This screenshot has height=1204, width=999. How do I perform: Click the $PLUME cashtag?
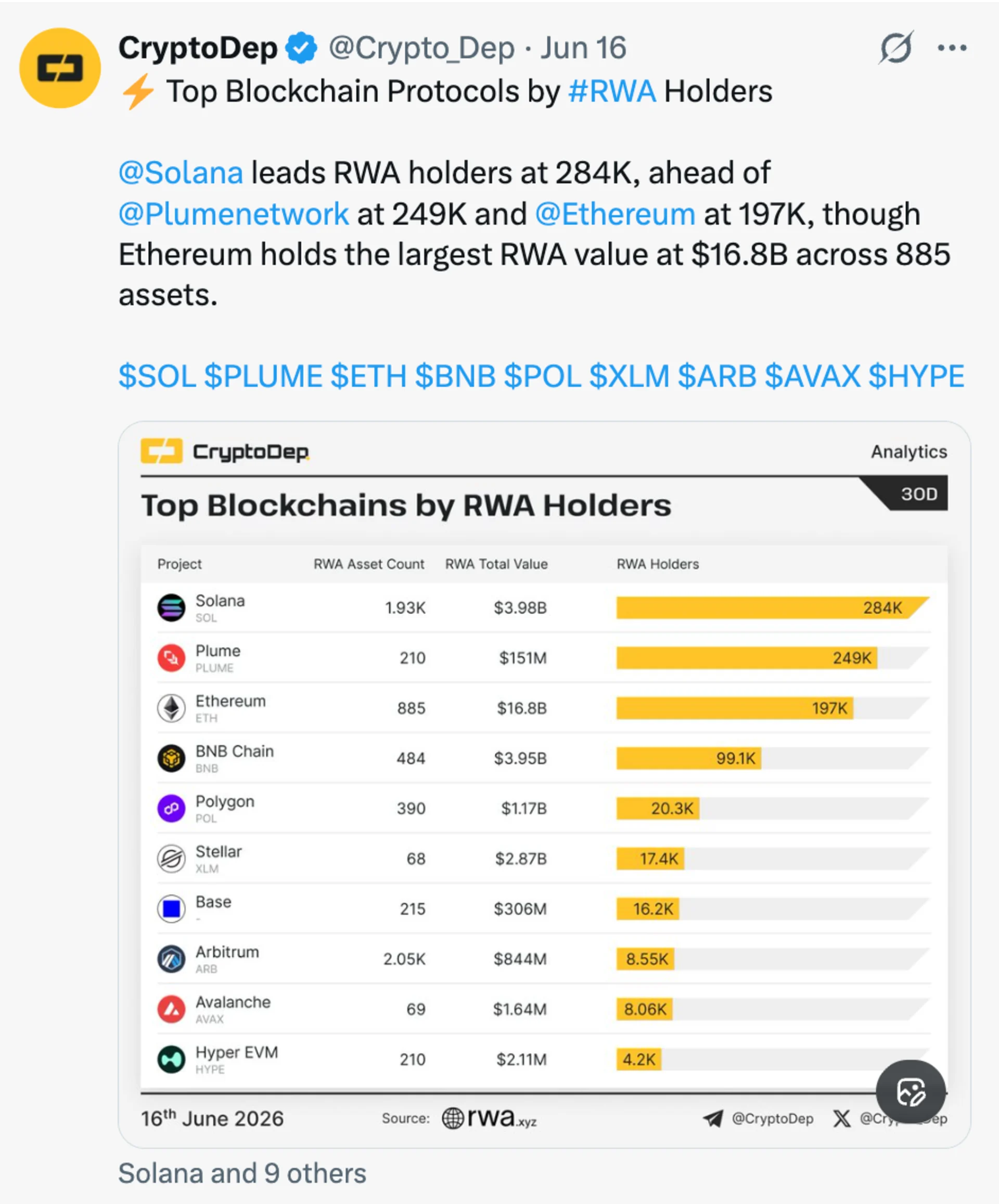[263, 376]
